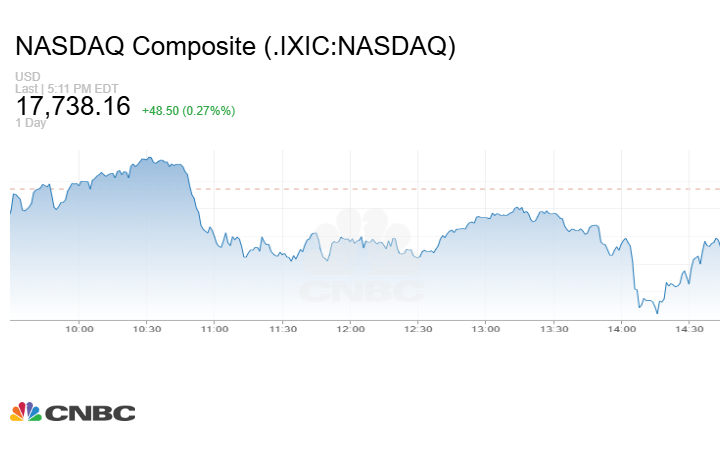720x450 pixels.
Task: Click the green +48.50 (0.27%) change figure
Action: 189,110
